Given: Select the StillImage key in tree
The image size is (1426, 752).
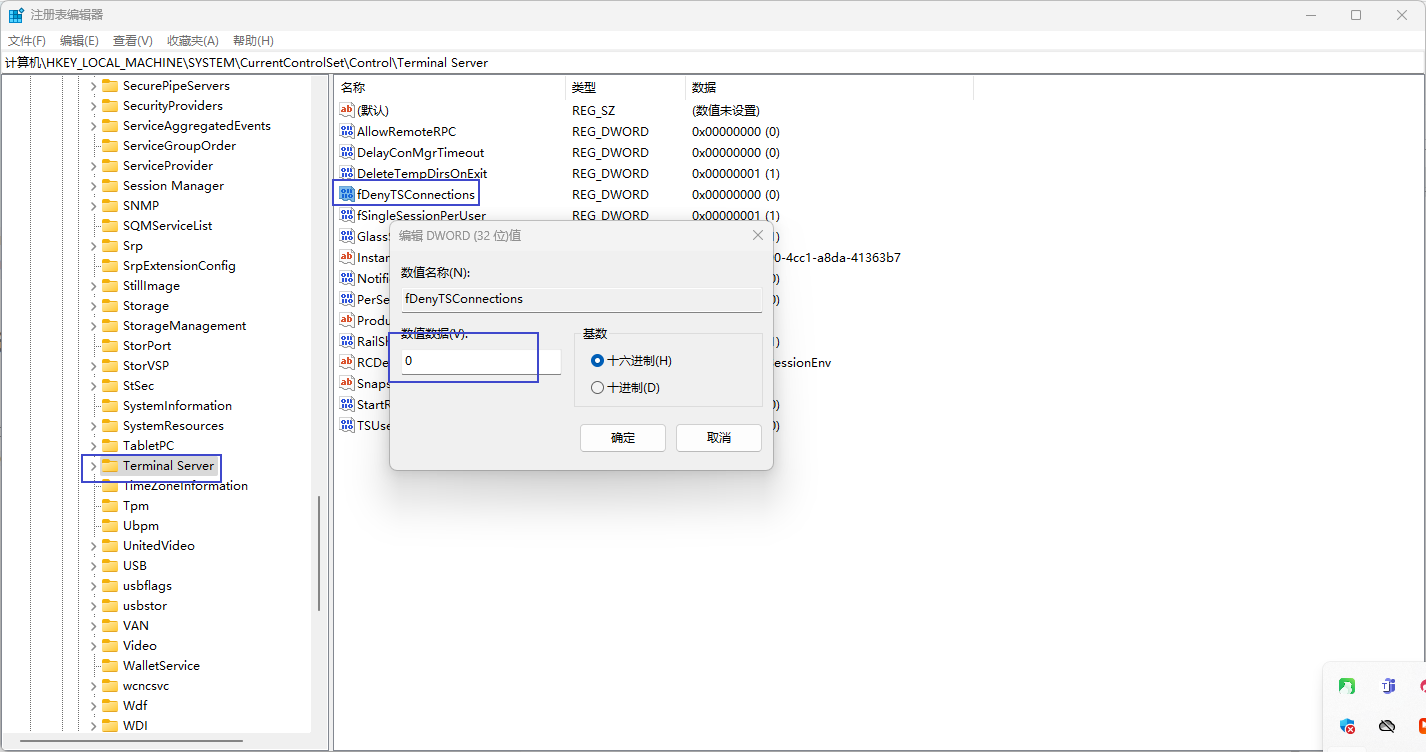Looking at the screenshot, I should [x=151, y=285].
